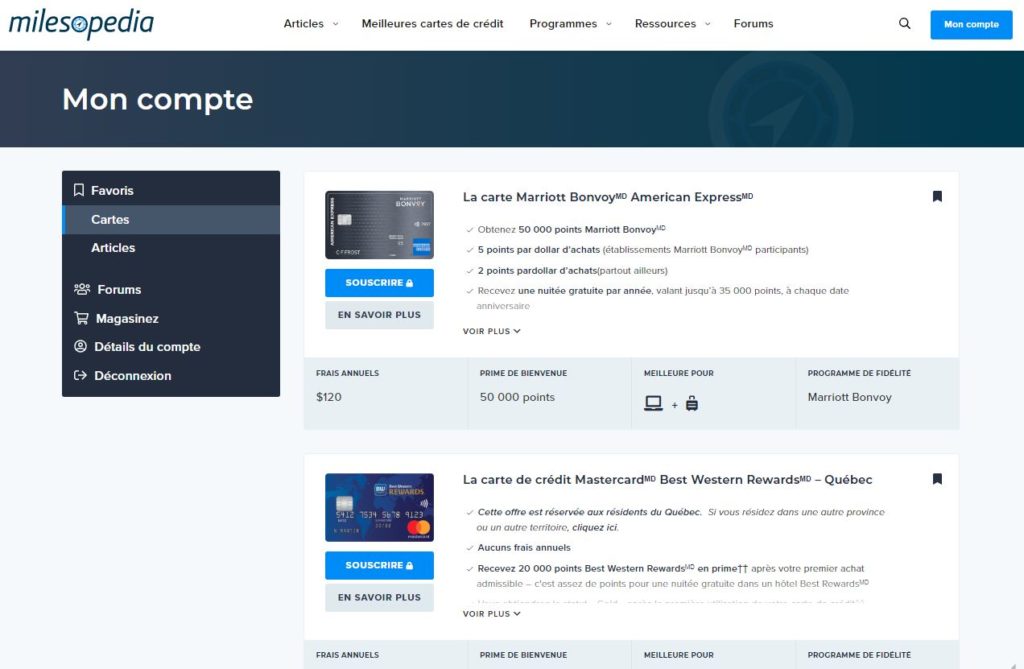The height and width of the screenshot is (669, 1024).
Task: Open the Programmes dropdown menu
Action: point(570,24)
